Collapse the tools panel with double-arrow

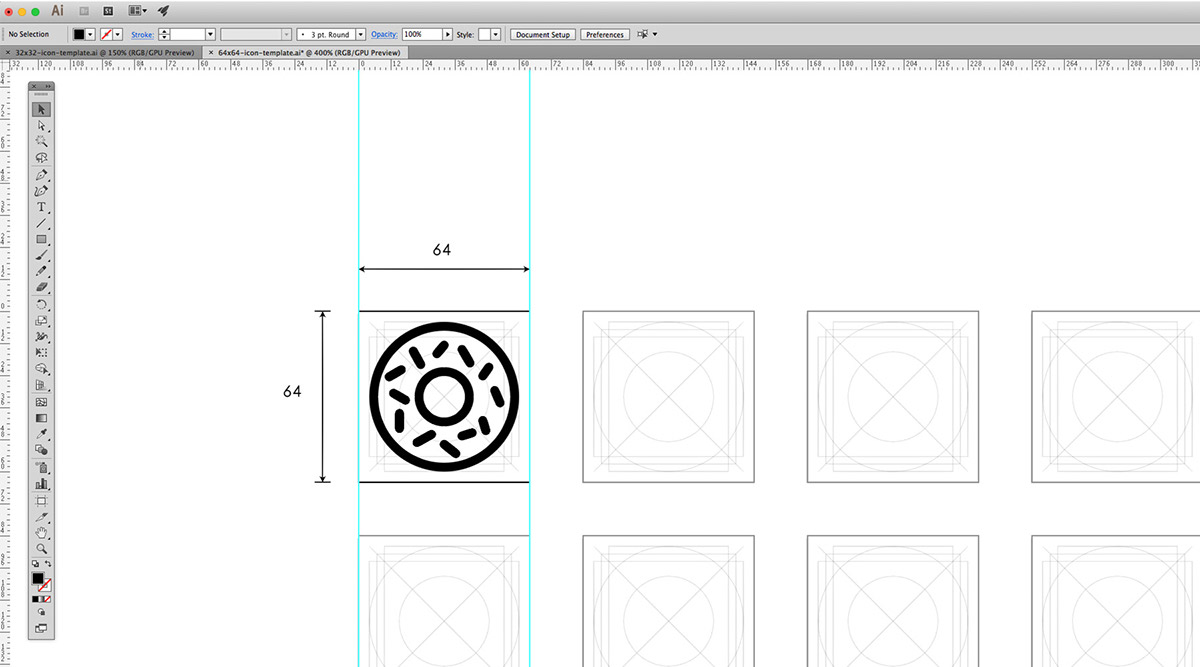[48, 86]
